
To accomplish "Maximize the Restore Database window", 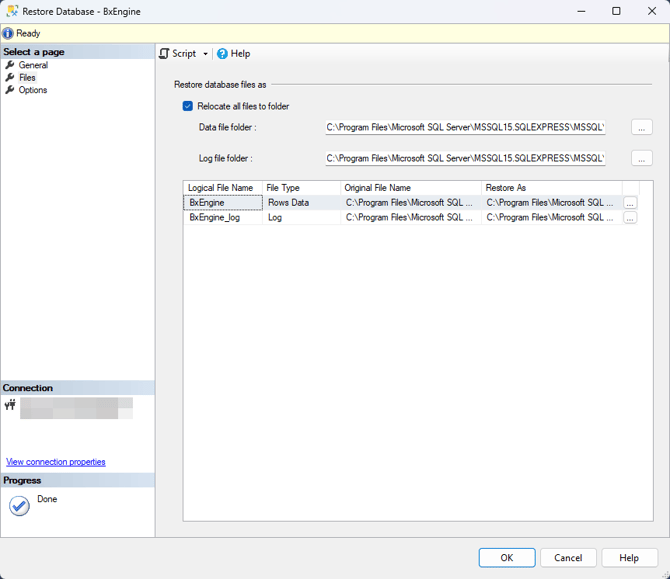I will click(616, 11).
